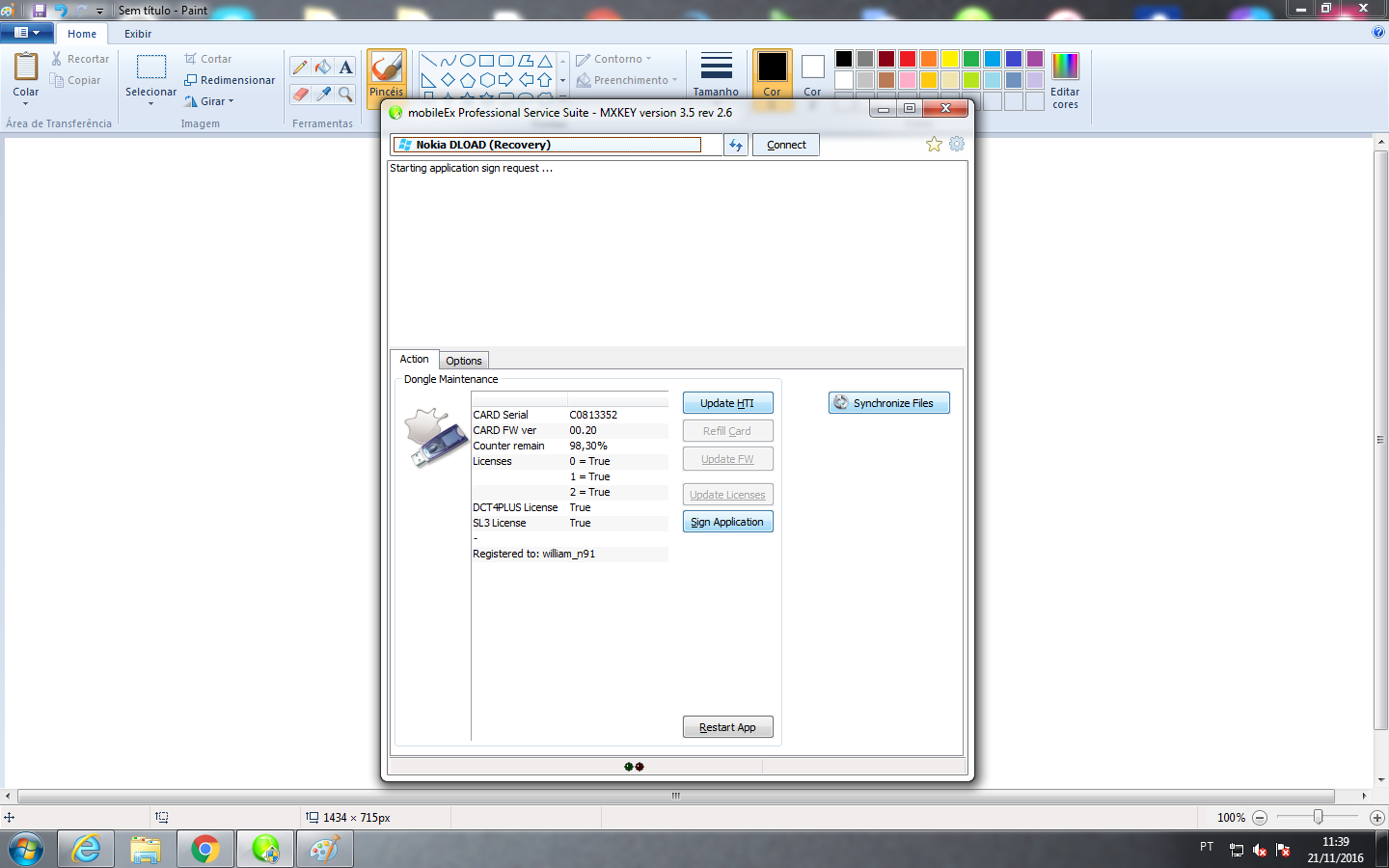Select Cor 2 white background color
Viewport: 1389px width, 868px height.
813,67
